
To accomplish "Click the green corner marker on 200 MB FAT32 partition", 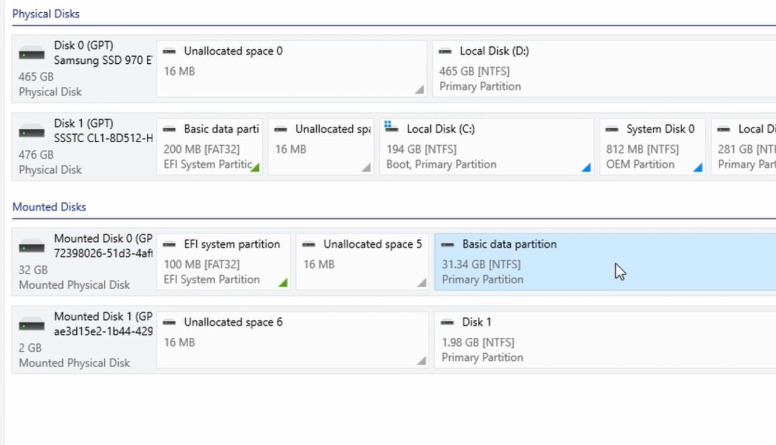I will coord(255,167).
